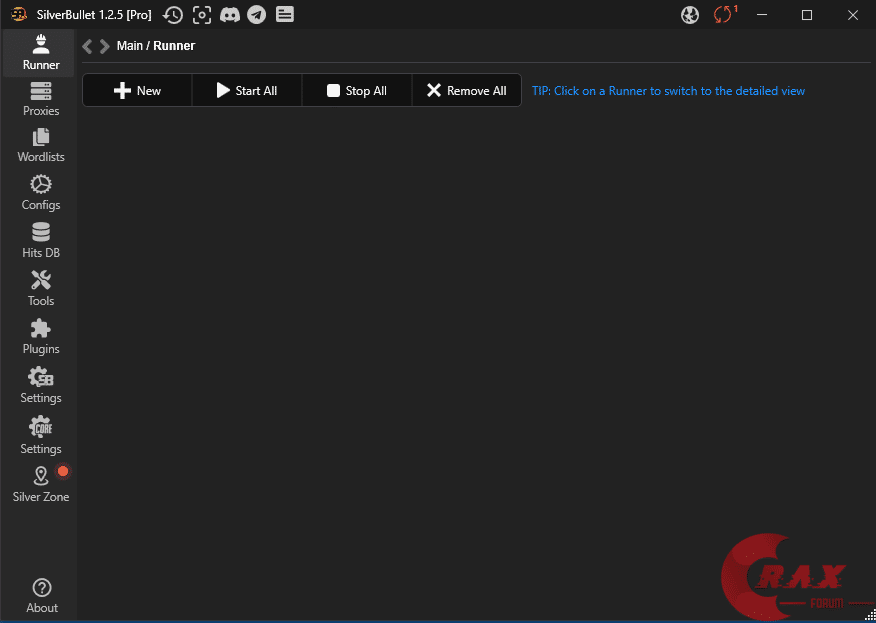This screenshot has width=876, height=623.
Task: Click the Main breadcrumb
Action: [130, 46]
